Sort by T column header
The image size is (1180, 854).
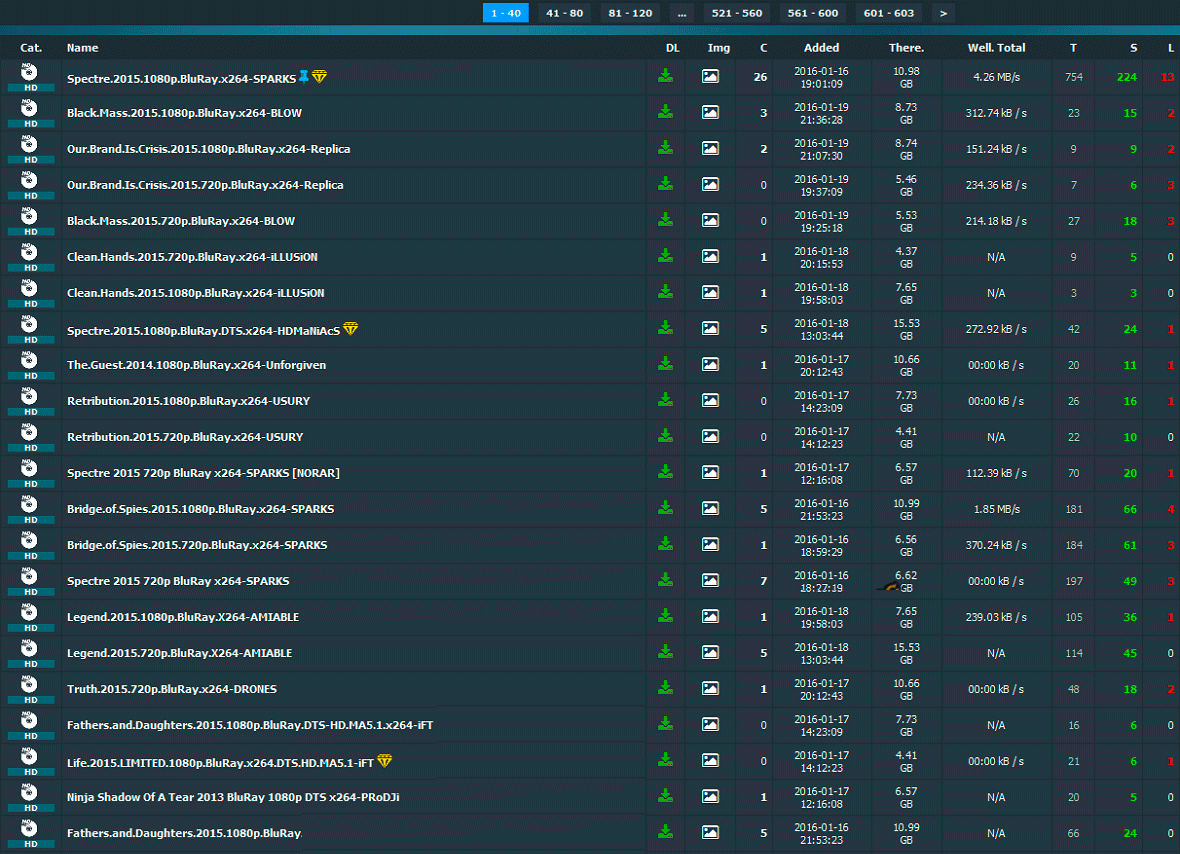point(1073,47)
